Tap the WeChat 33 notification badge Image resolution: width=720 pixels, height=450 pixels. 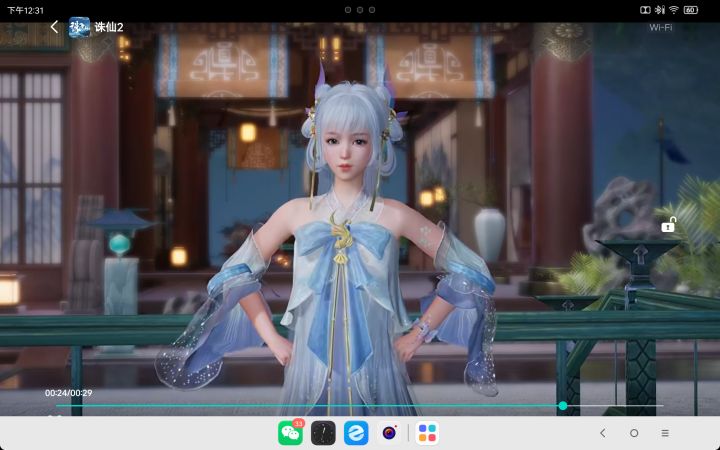click(x=298, y=423)
